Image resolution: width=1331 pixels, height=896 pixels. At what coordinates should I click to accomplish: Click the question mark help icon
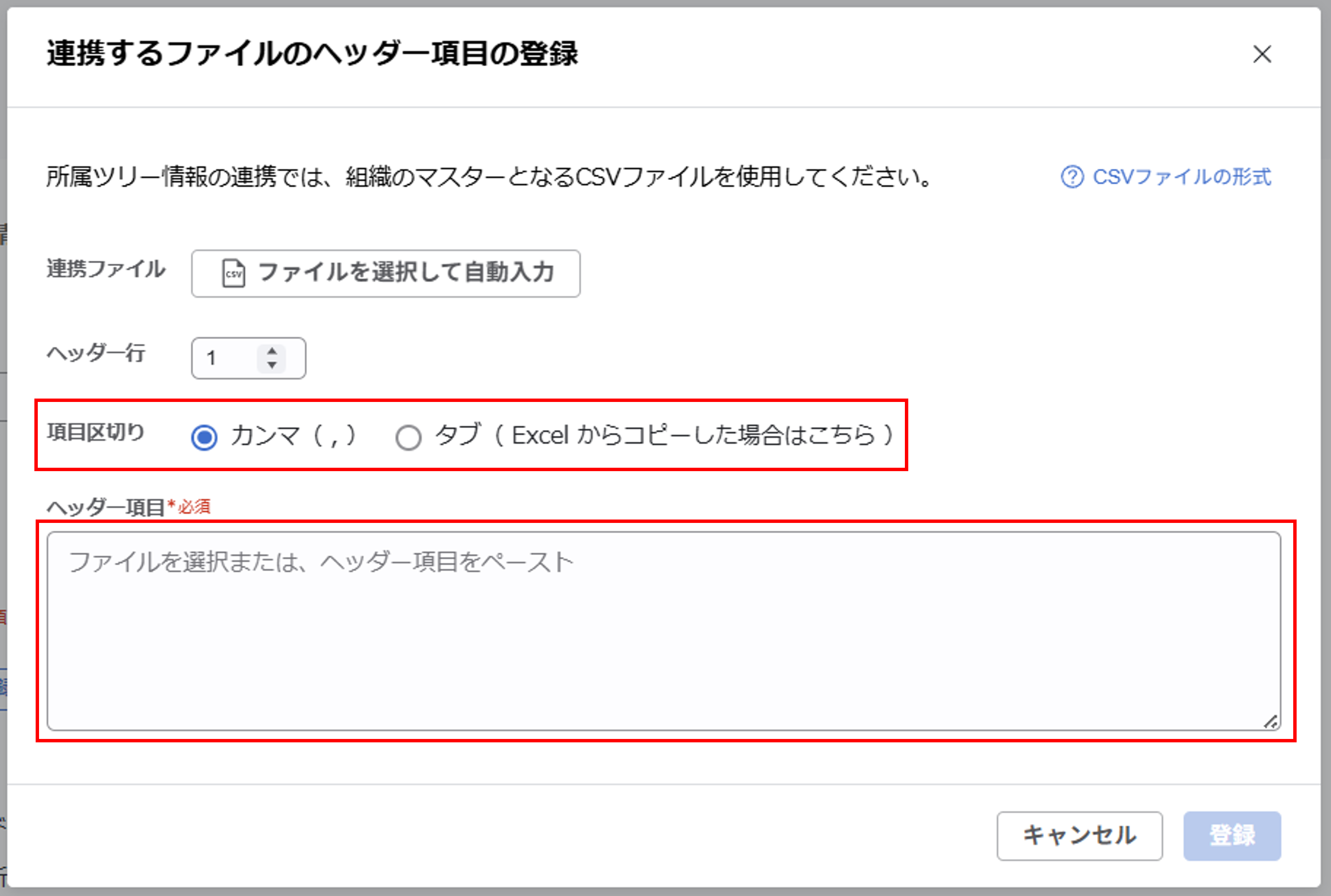tap(1072, 177)
